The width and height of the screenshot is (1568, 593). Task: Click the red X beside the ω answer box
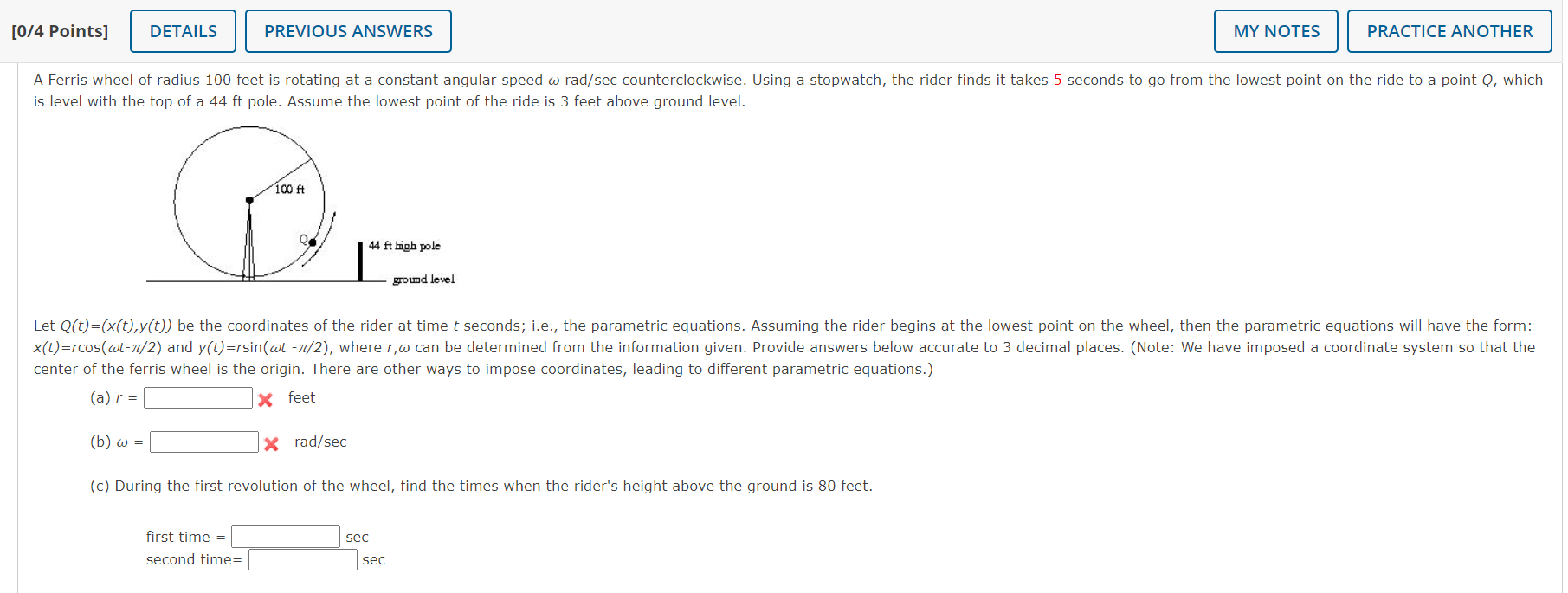pyautogui.click(x=271, y=442)
